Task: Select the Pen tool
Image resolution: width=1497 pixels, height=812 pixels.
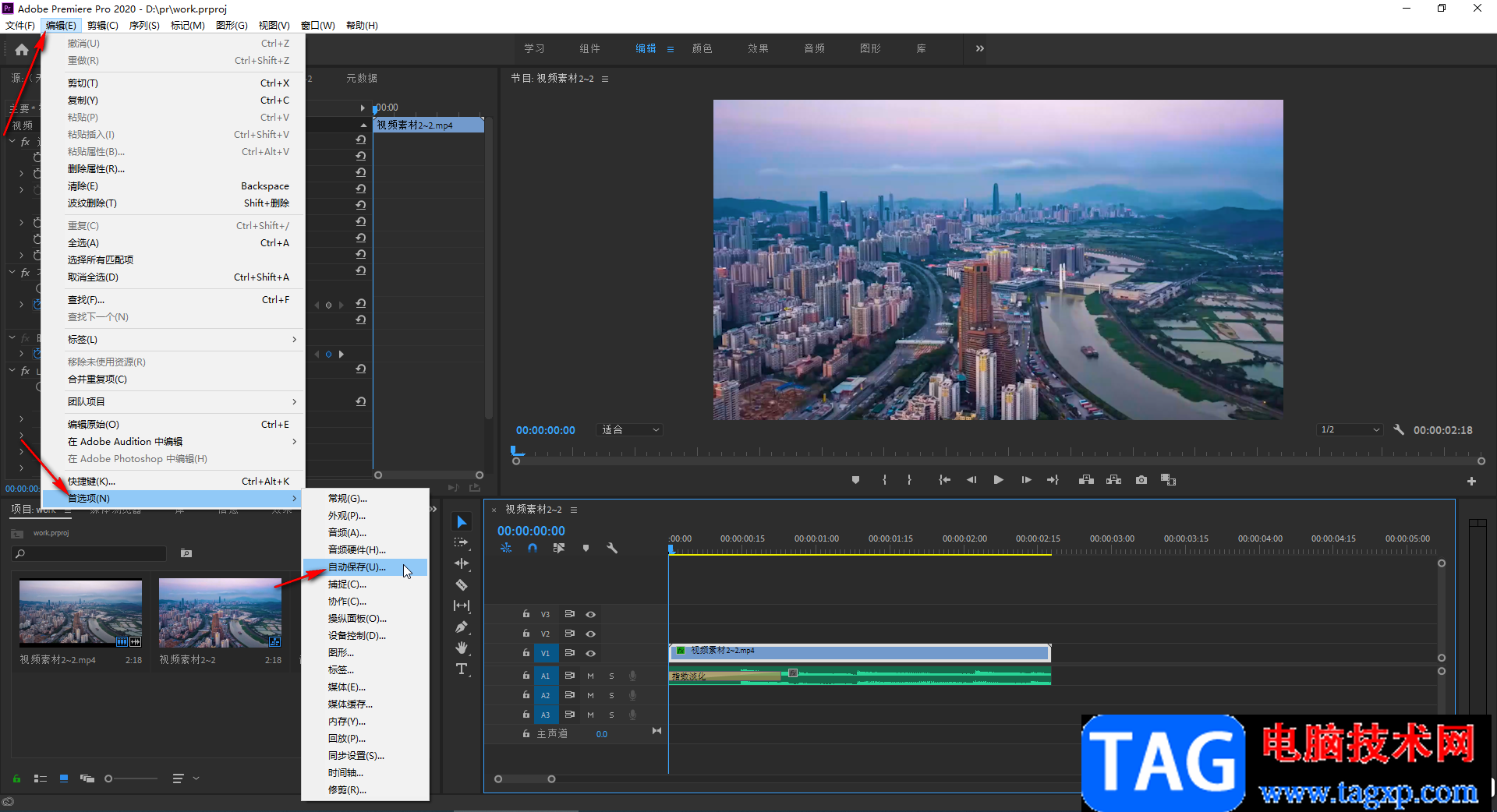Action: click(462, 627)
